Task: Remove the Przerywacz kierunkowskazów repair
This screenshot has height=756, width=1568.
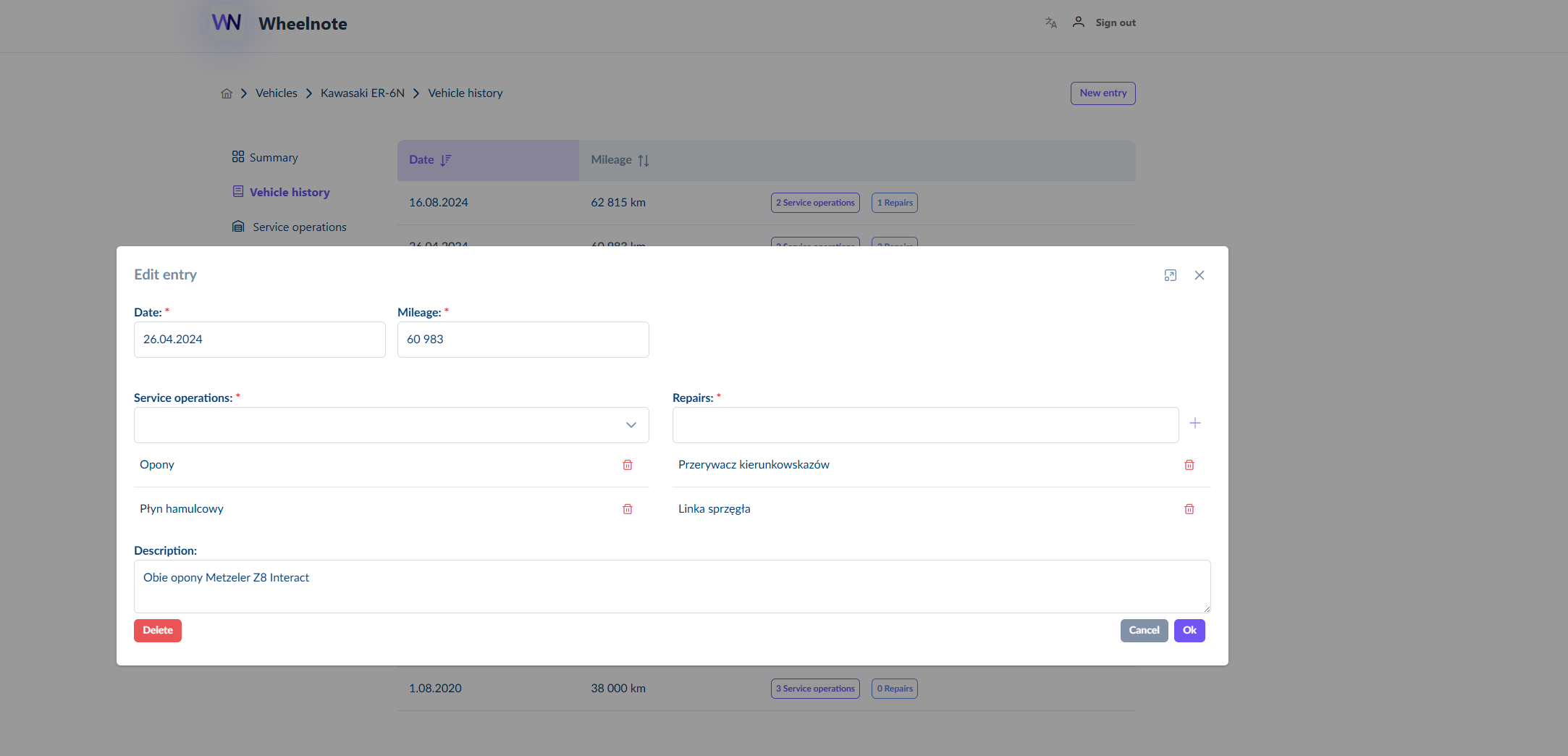Action: point(1189,465)
